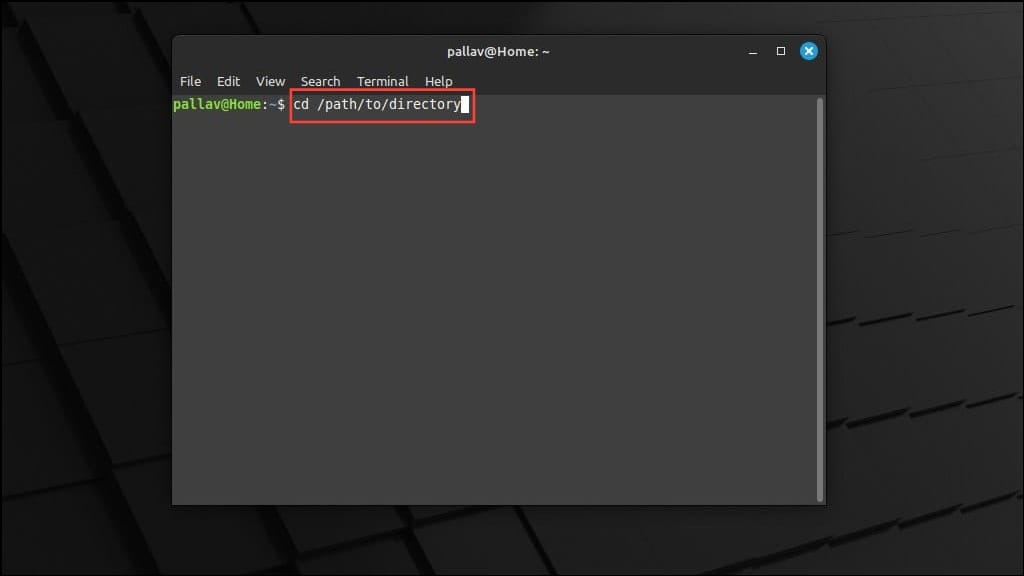This screenshot has height=576, width=1024.
Task: Open the Help menu
Action: 438,81
